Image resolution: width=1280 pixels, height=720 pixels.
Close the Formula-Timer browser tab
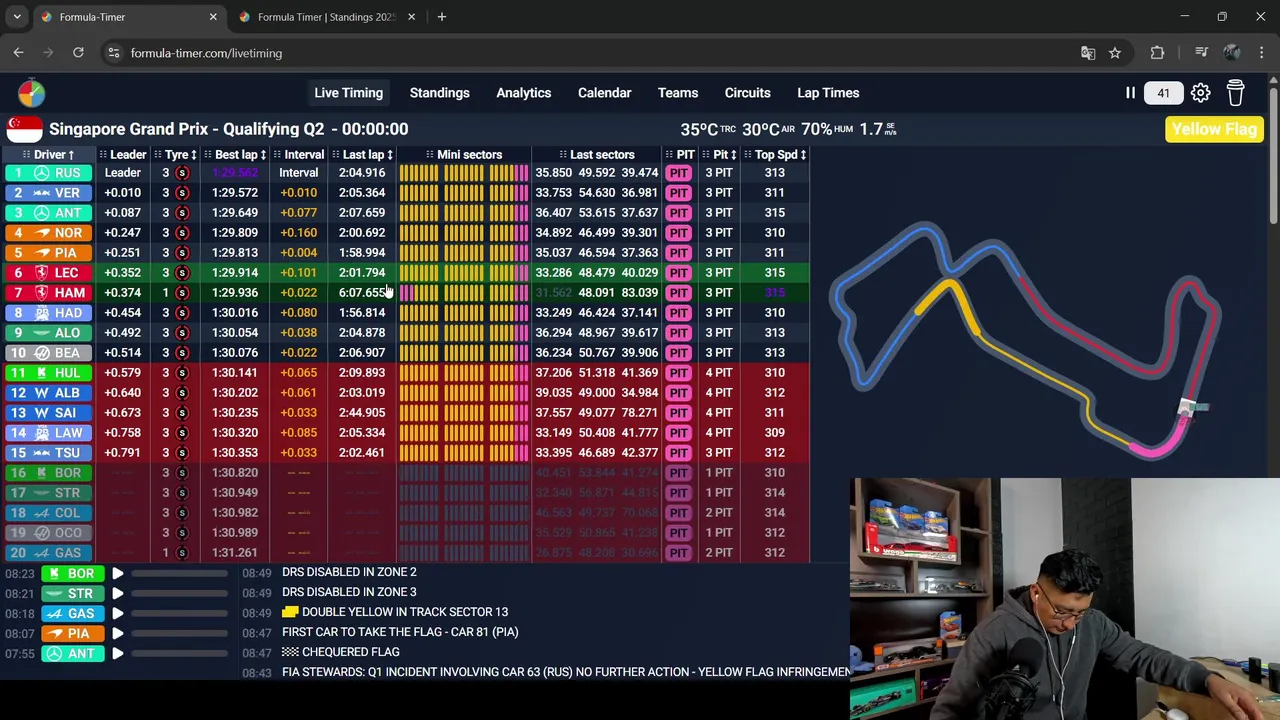212,17
